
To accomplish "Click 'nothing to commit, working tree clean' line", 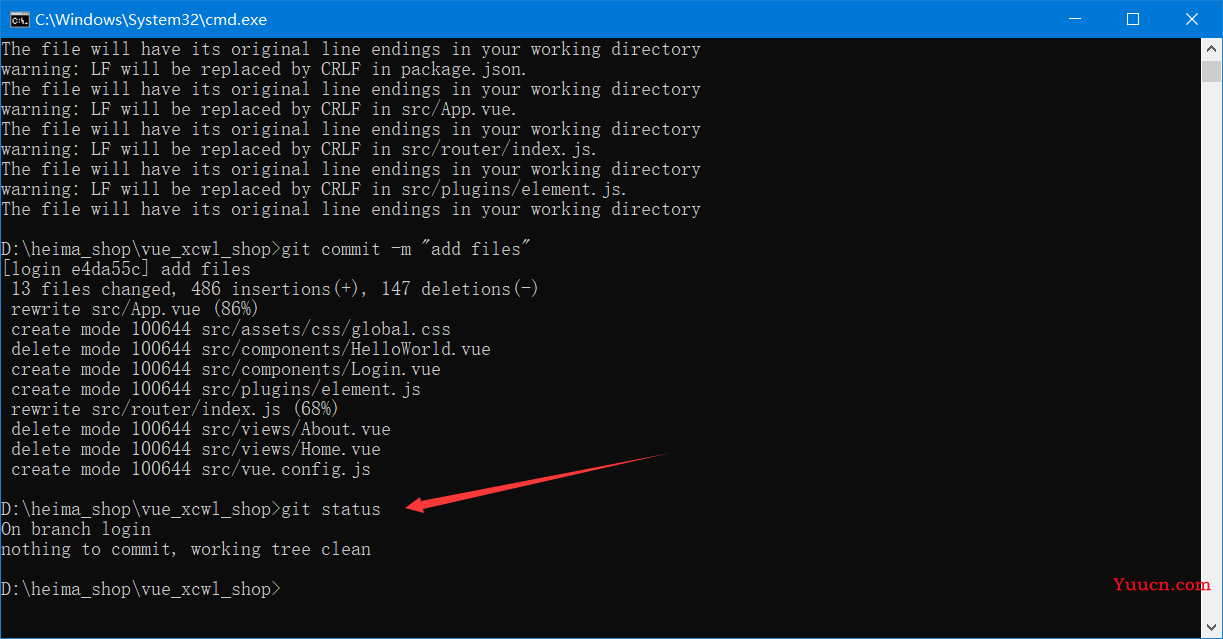I will tap(186, 549).
